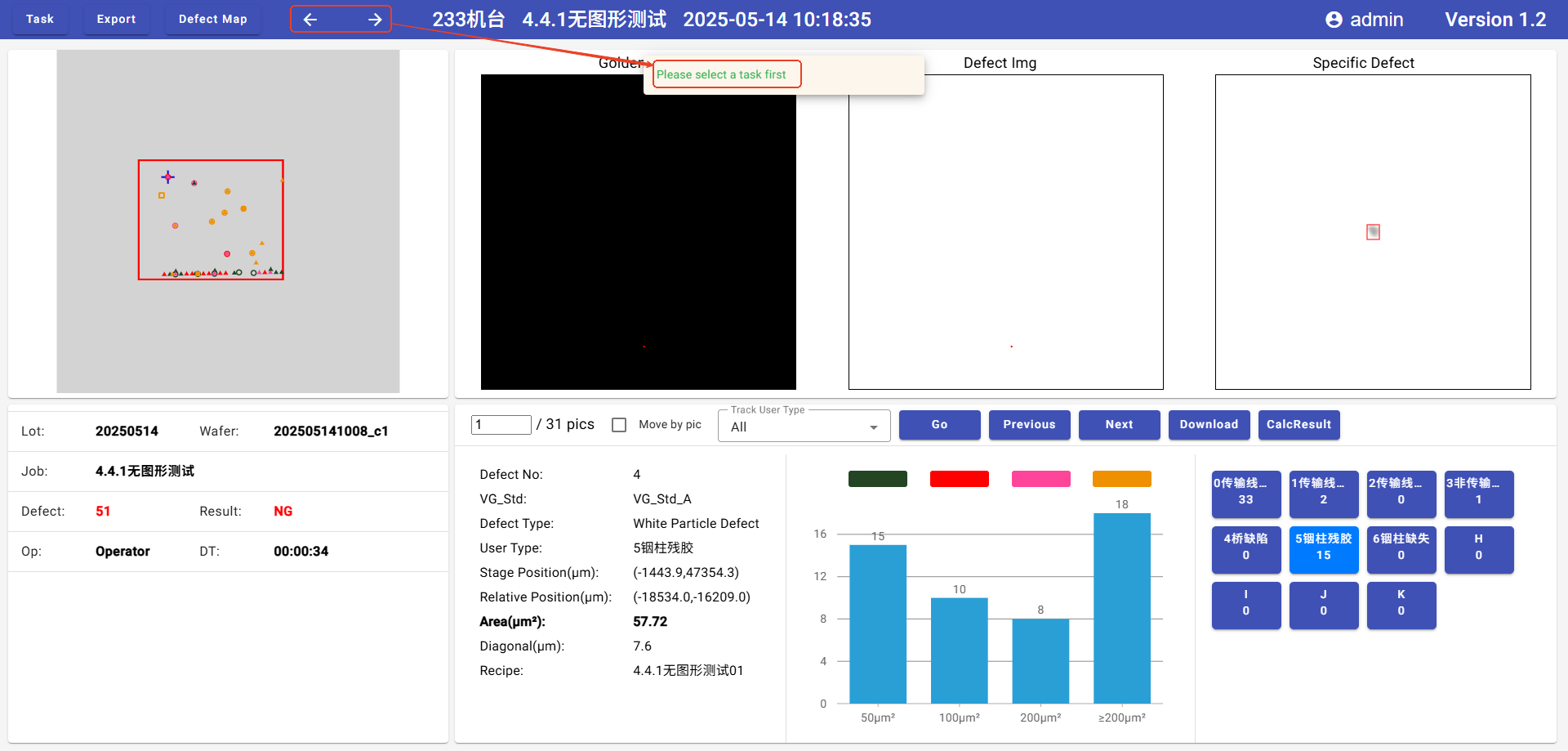Click the DT value 00:00:34
Image resolution: width=1568 pixels, height=751 pixels.
click(301, 551)
